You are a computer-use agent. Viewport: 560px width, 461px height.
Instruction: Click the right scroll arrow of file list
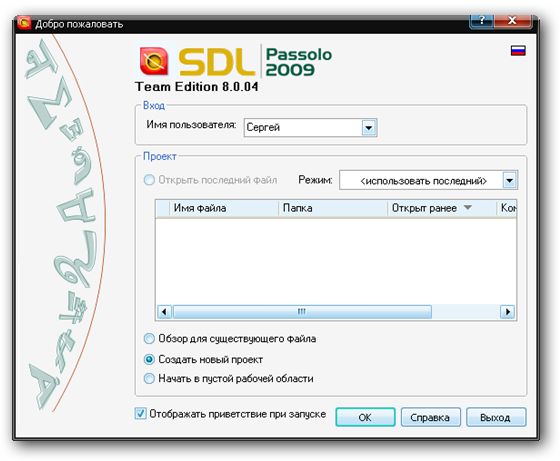(507, 312)
